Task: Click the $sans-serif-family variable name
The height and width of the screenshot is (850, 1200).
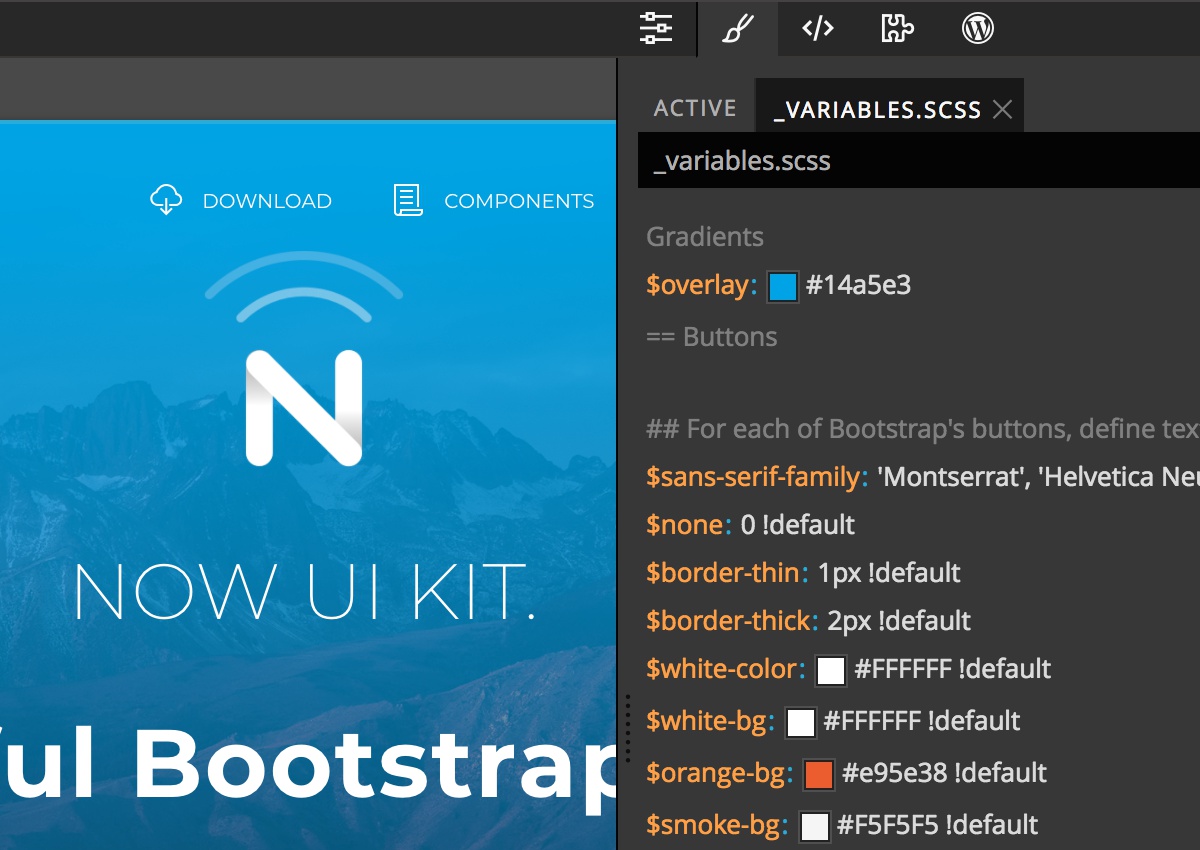Action: point(752,477)
